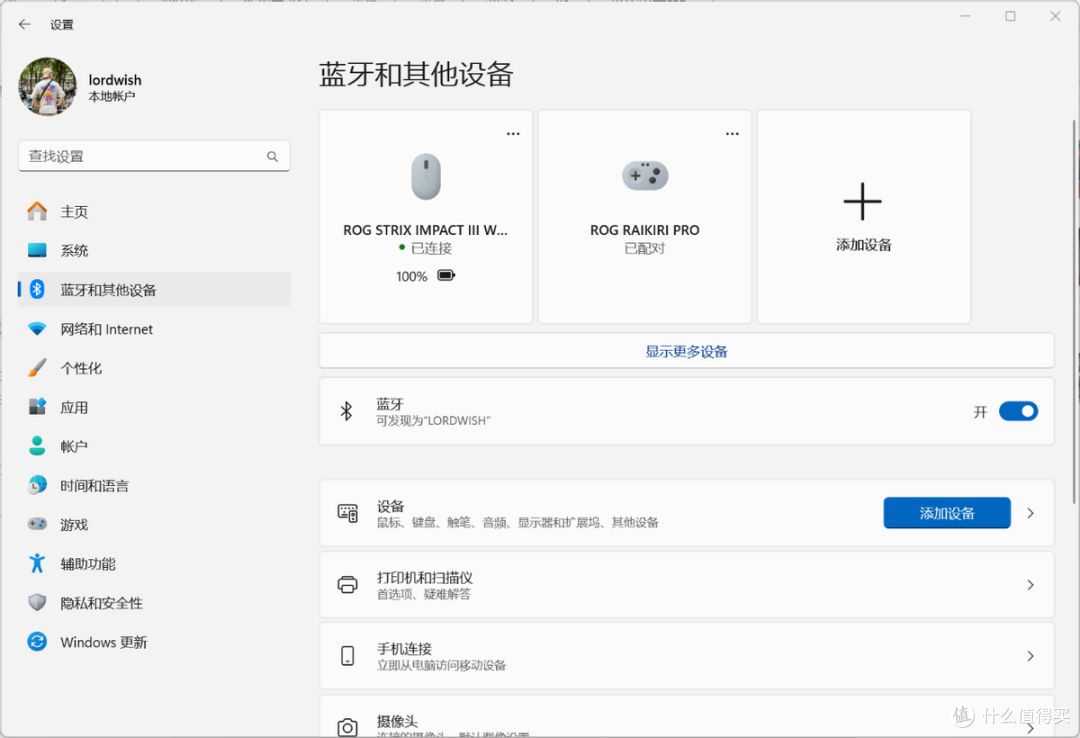This screenshot has height=738, width=1080.
Task: Turn off the 蓝牙 toggle switch
Action: click(x=1018, y=411)
